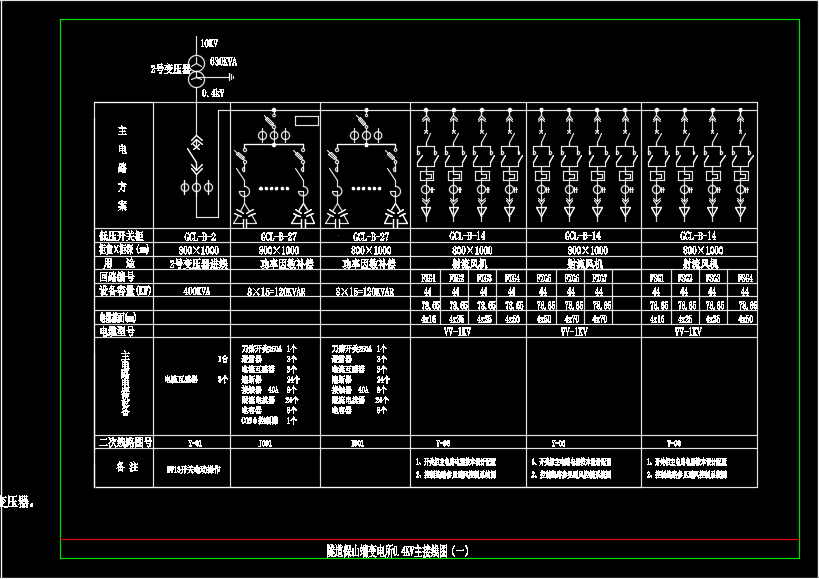Select the 用途 row header
The height and width of the screenshot is (579, 819).
(117, 263)
